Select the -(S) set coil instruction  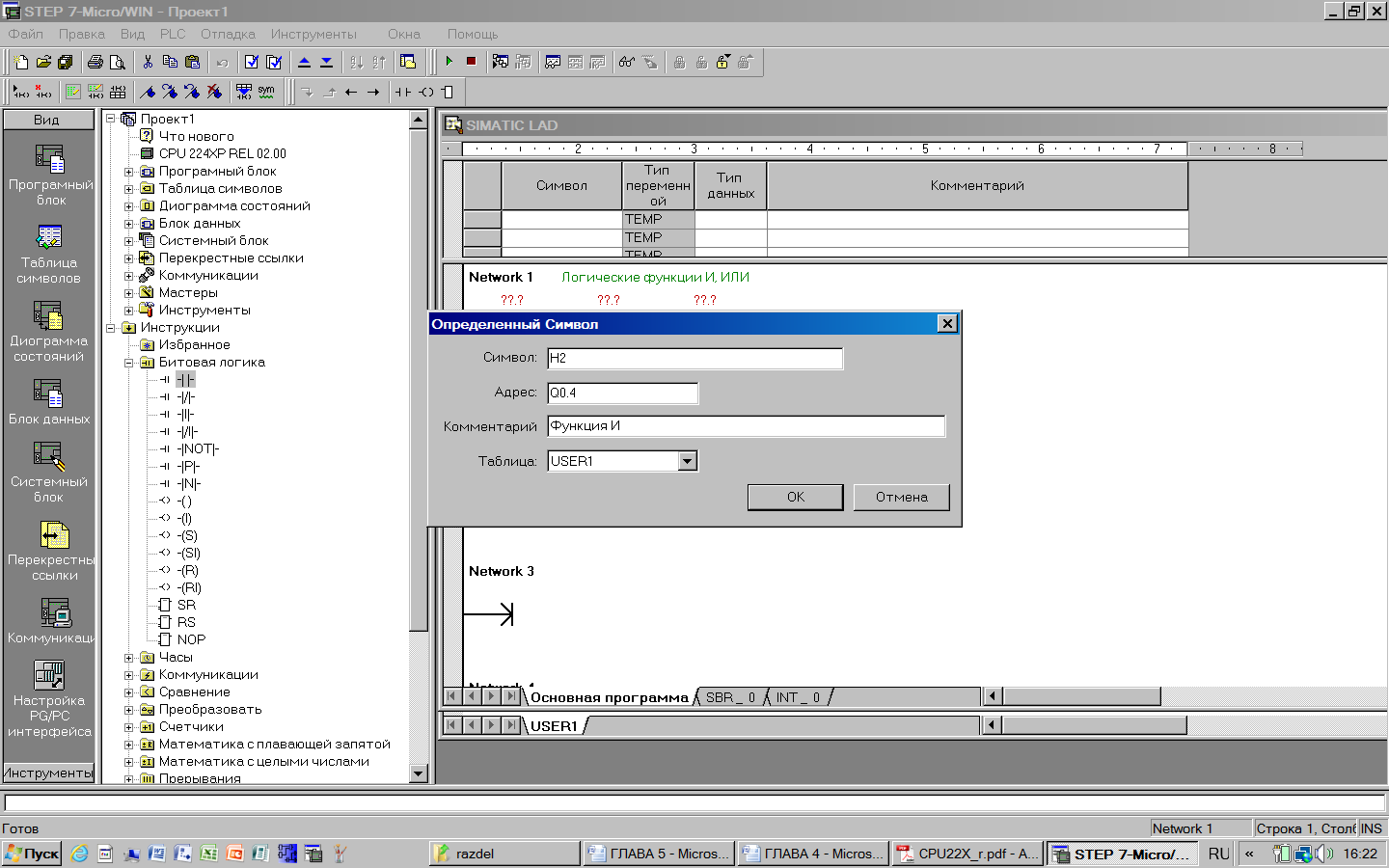187,536
